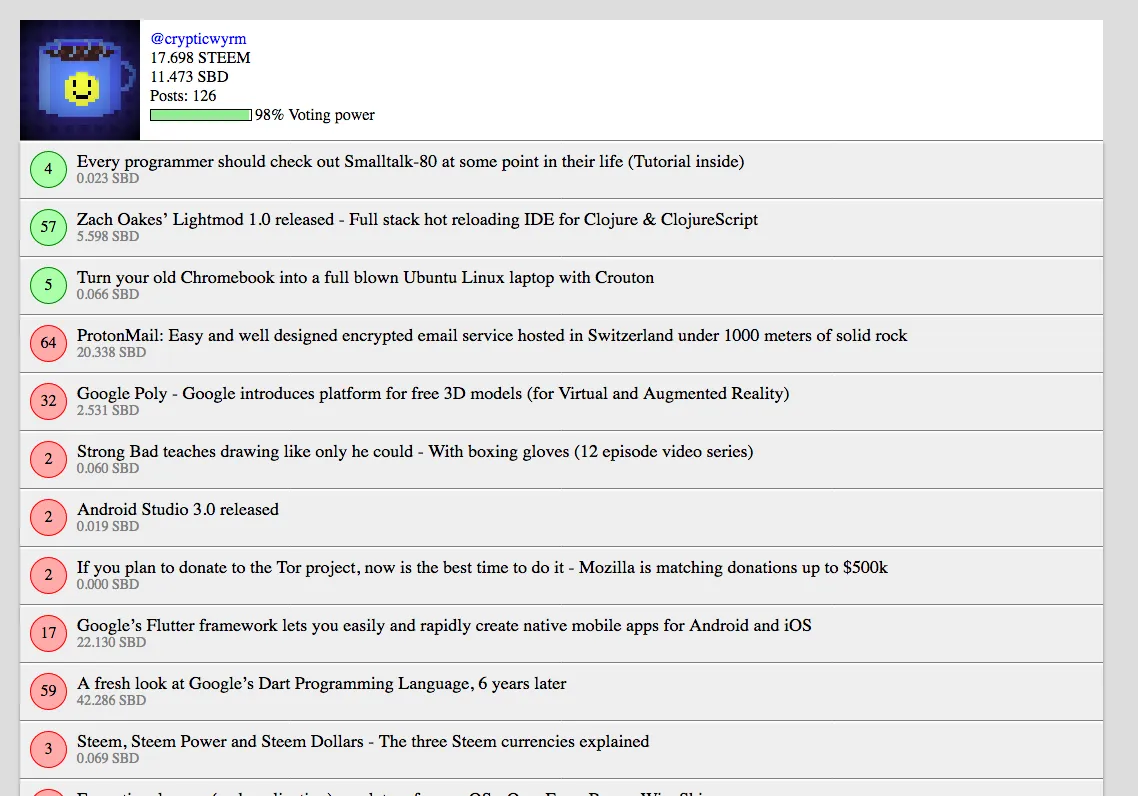
Task: Open the Google's Flutter framework post
Action: [444, 625]
